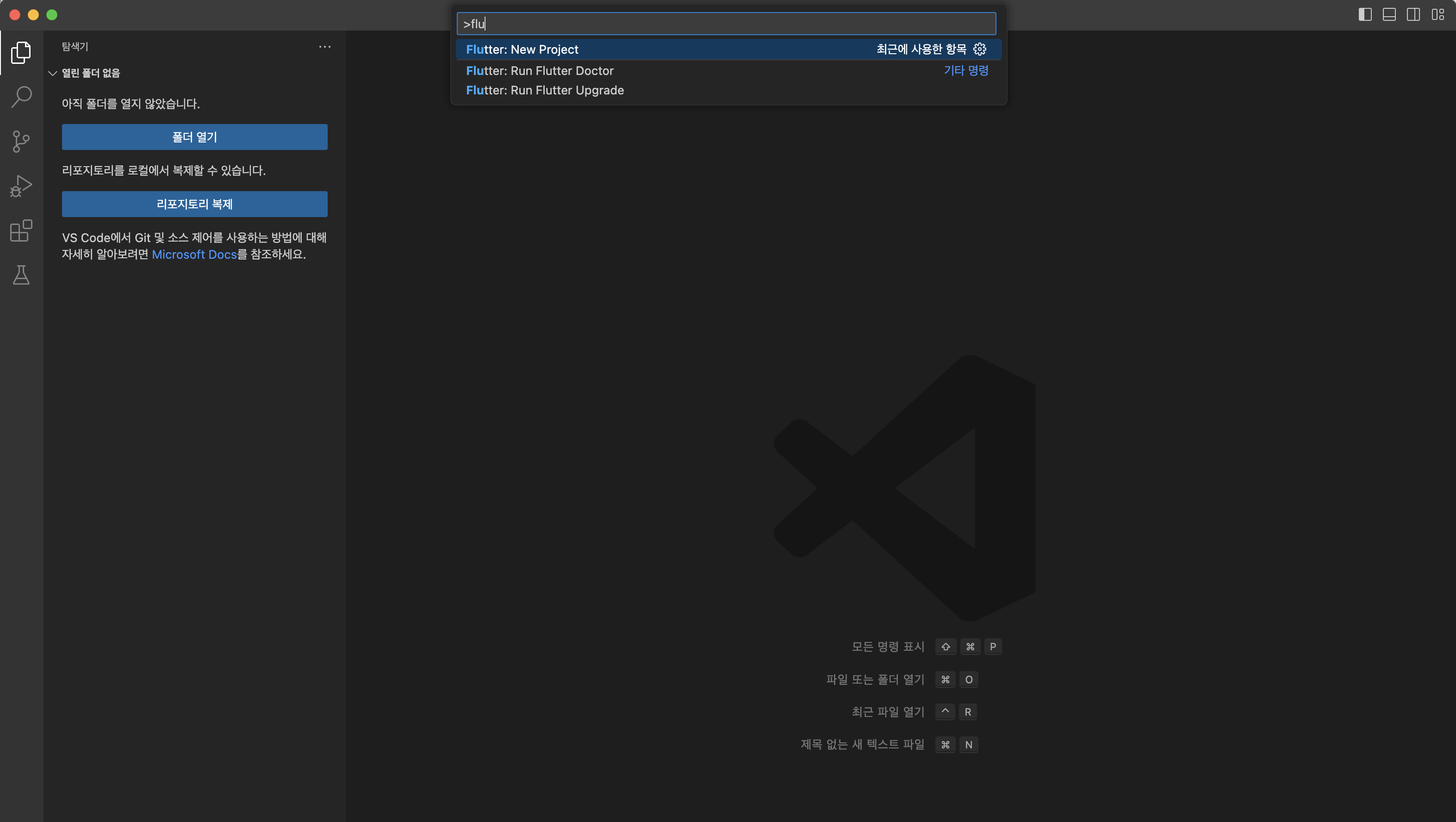Toggle the bottom panel visibility

click(1389, 15)
